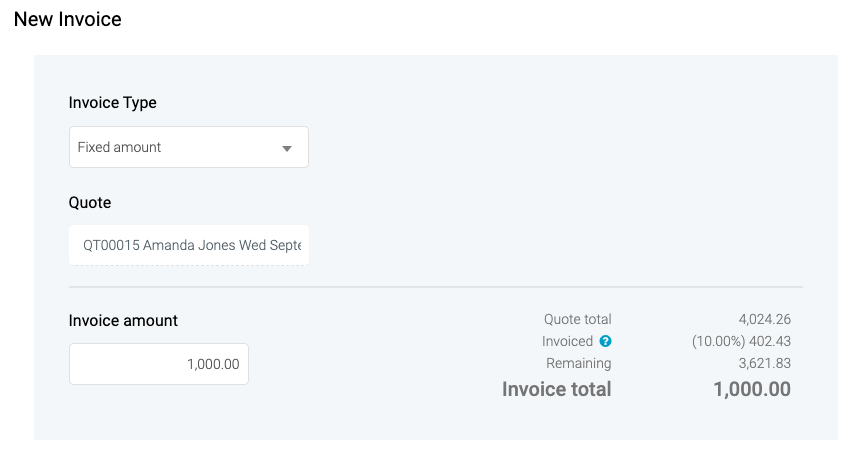Select the Fixed amount combo box
Viewport: 856px width, 450px height.
188,147
